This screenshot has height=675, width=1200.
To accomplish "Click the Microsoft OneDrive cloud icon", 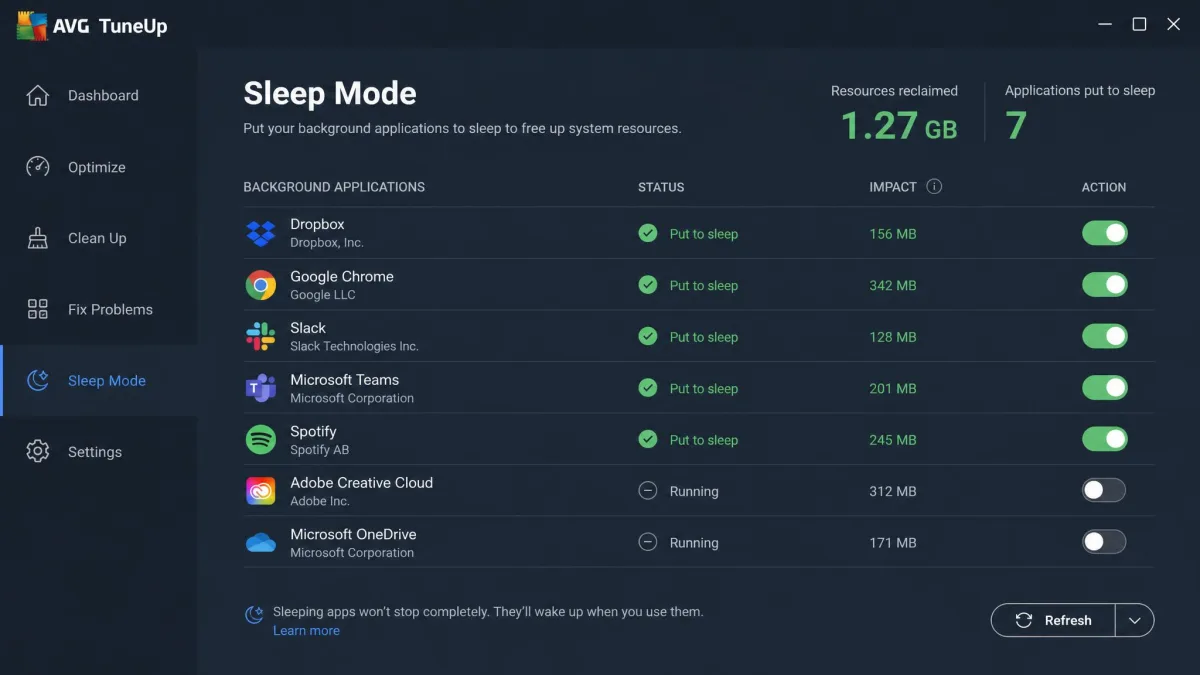I will 261,543.
